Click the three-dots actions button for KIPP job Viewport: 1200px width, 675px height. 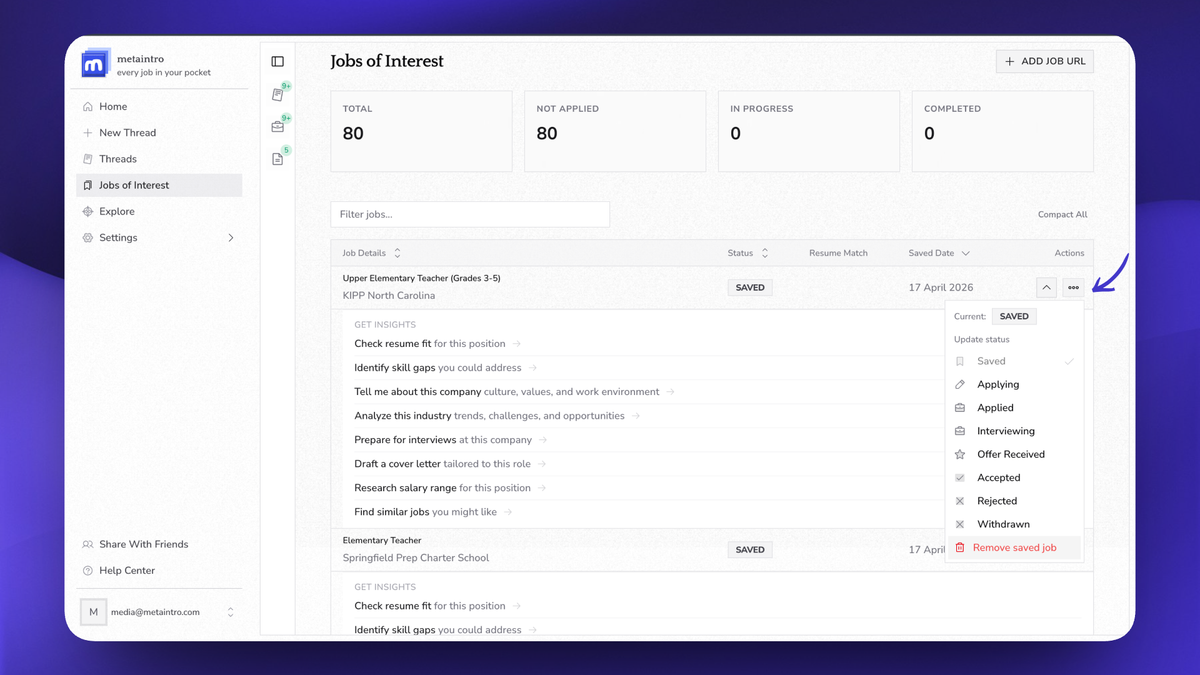pos(1073,288)
